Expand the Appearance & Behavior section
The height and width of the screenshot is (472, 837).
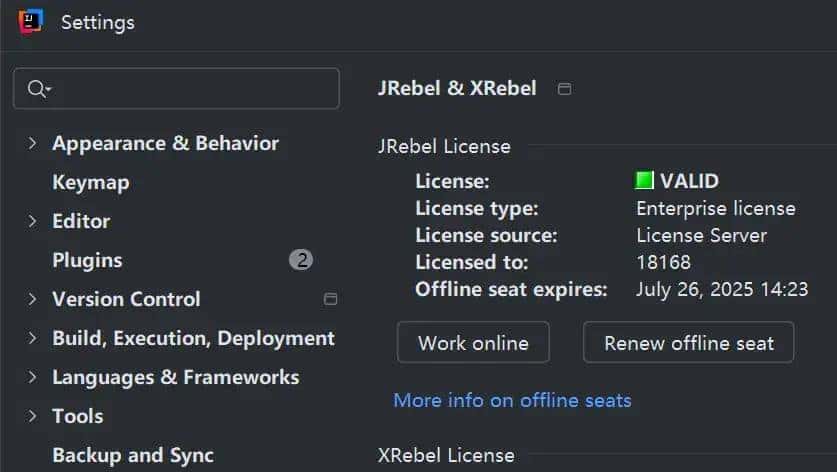pos(33,143)
